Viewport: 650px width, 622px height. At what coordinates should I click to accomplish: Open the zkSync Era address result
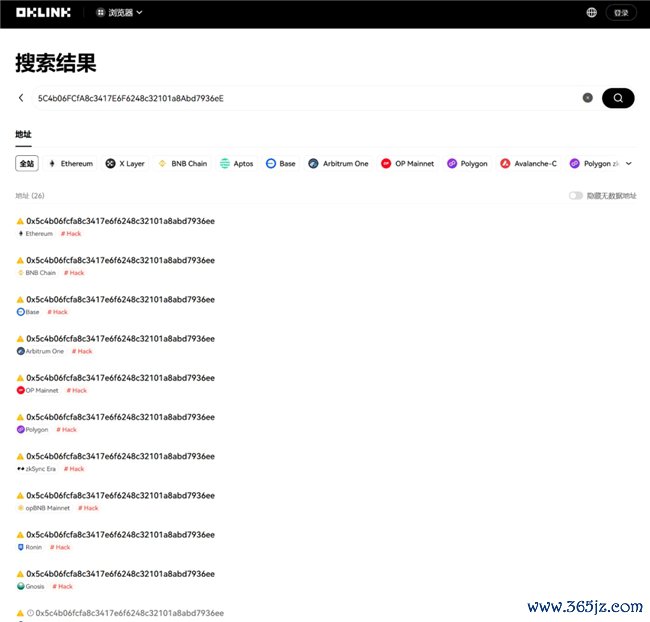[x=120, y=456]
